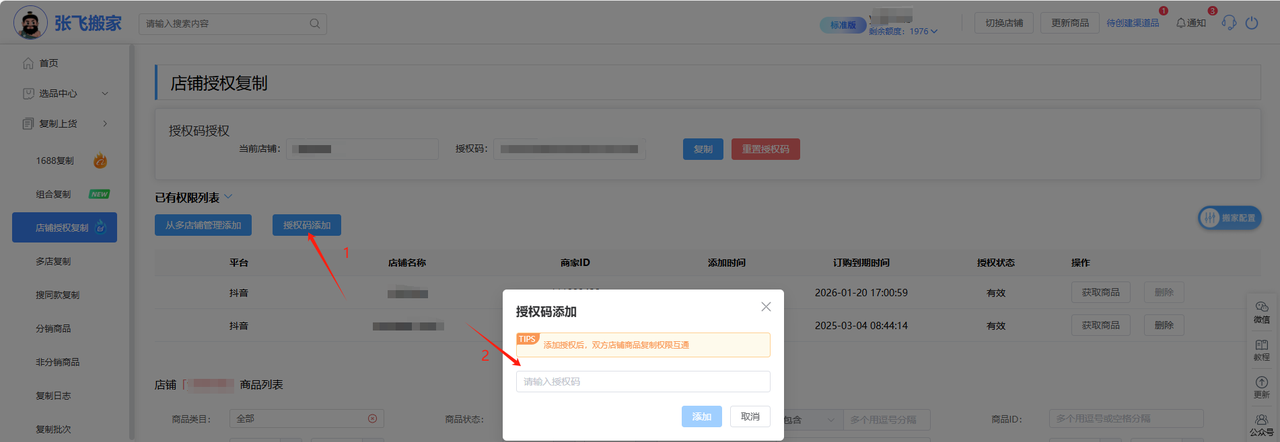Open the 教程 tutorial side icon
Image resolution: width=1280 pixels, height=442 pixels.
pos(1261,350)
